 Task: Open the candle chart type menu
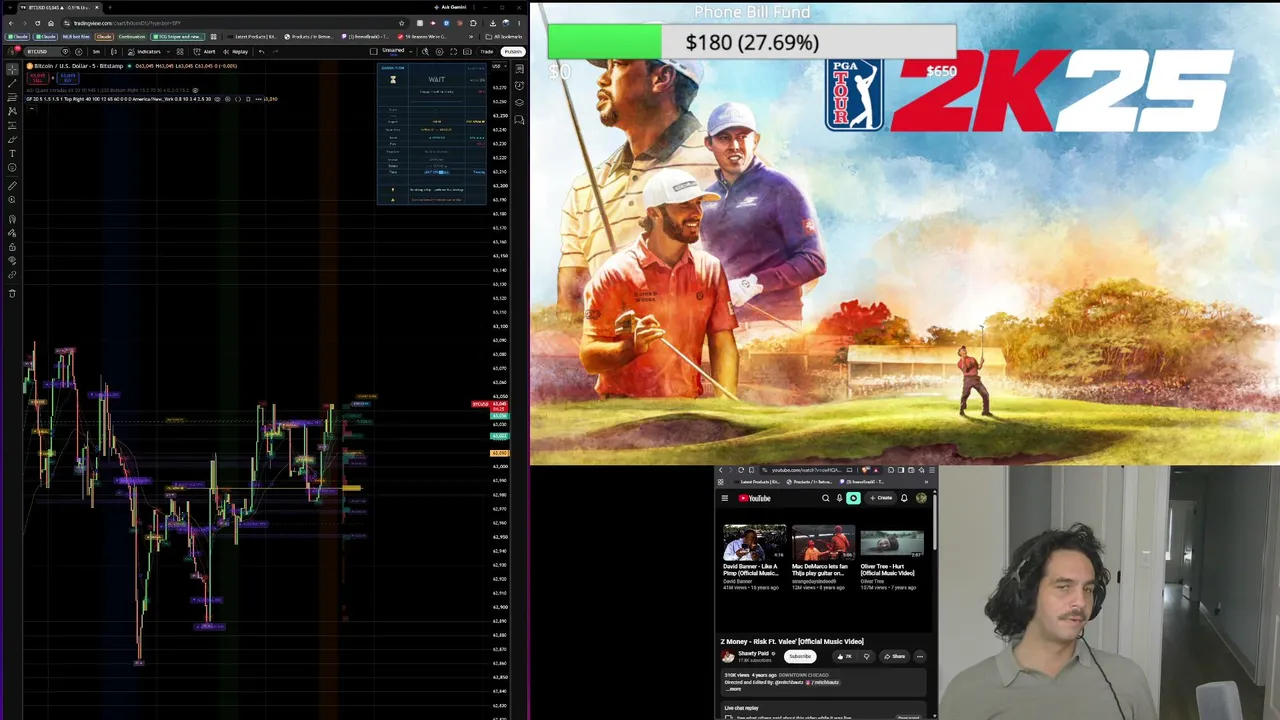coord(113,51)
